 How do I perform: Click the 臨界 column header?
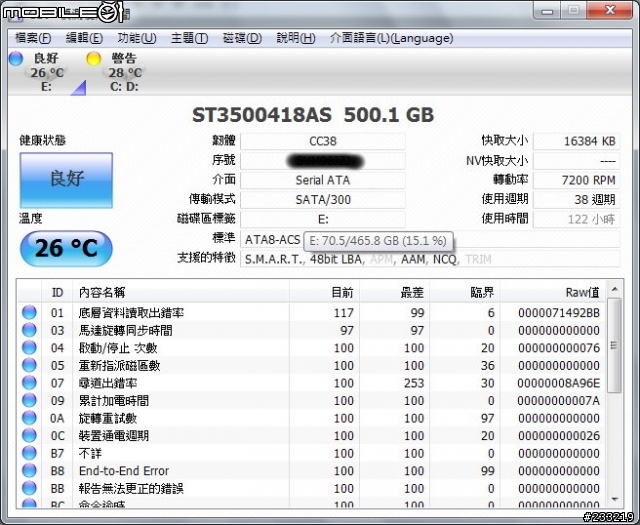coord(465,292)
